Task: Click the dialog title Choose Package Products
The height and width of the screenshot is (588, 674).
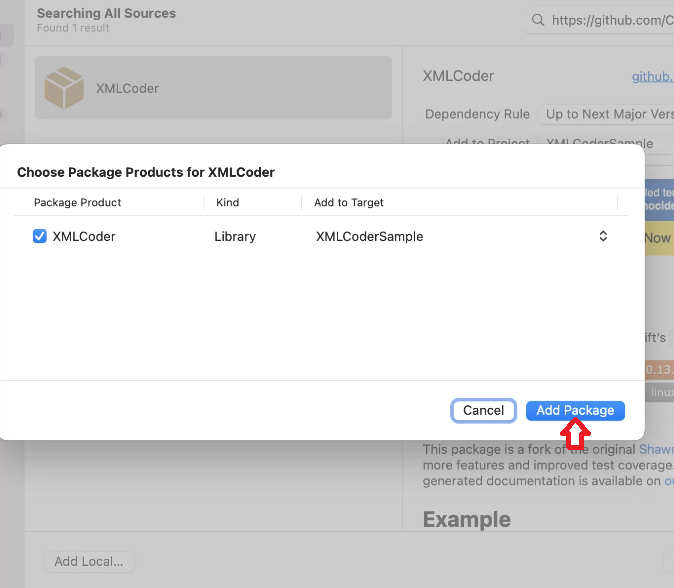Action: 146,172
